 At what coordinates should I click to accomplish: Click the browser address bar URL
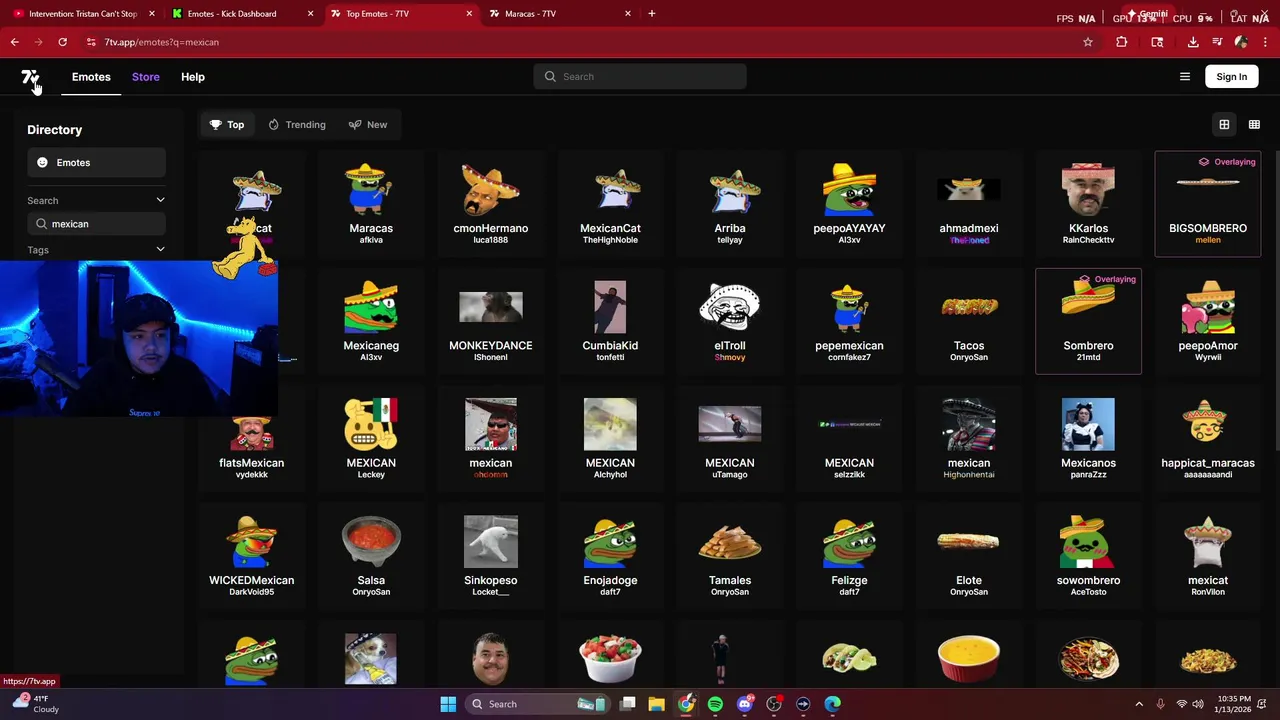coord(161,42)
